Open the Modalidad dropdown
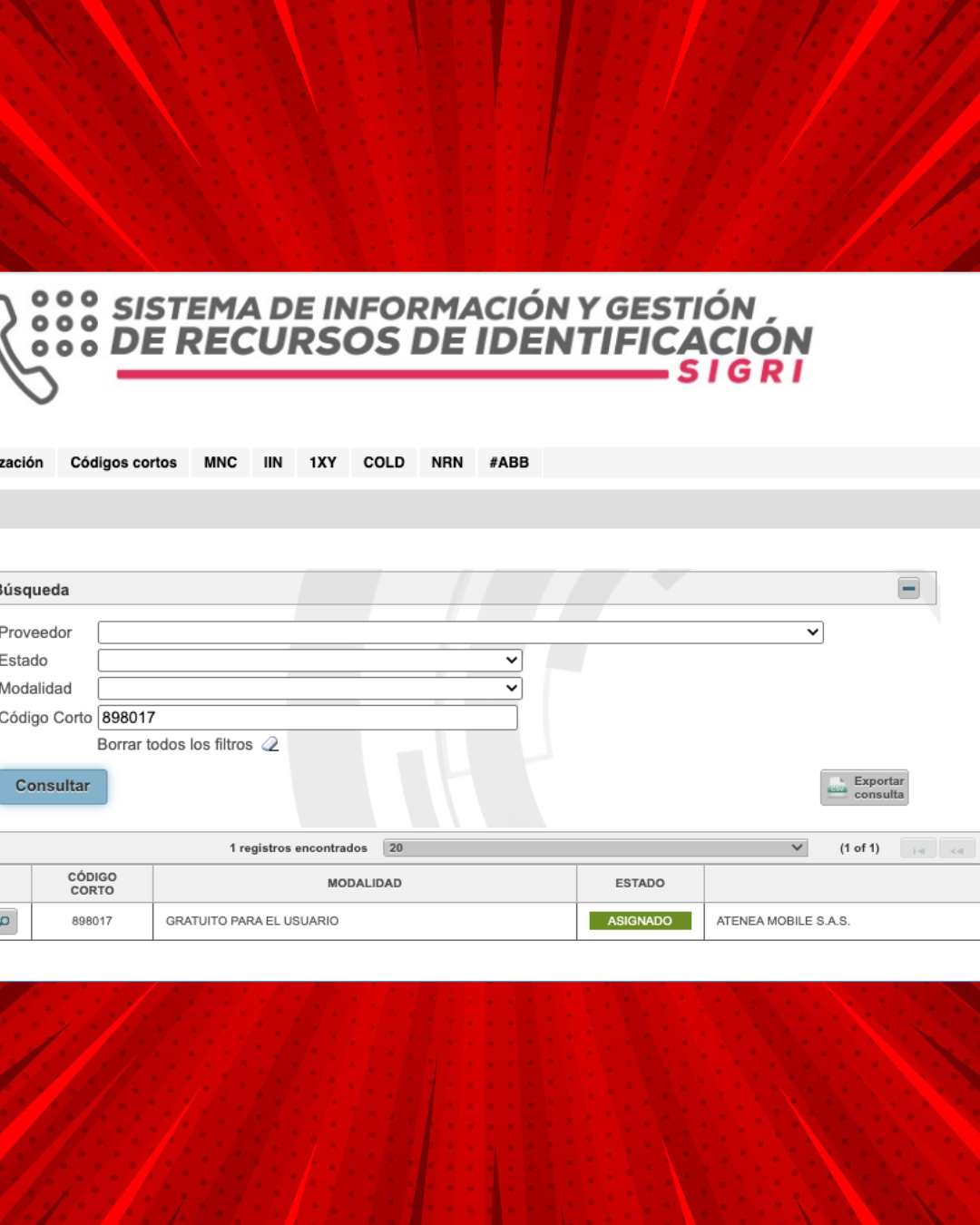This screenshot has width=980, height=1225. click(309, 688)
